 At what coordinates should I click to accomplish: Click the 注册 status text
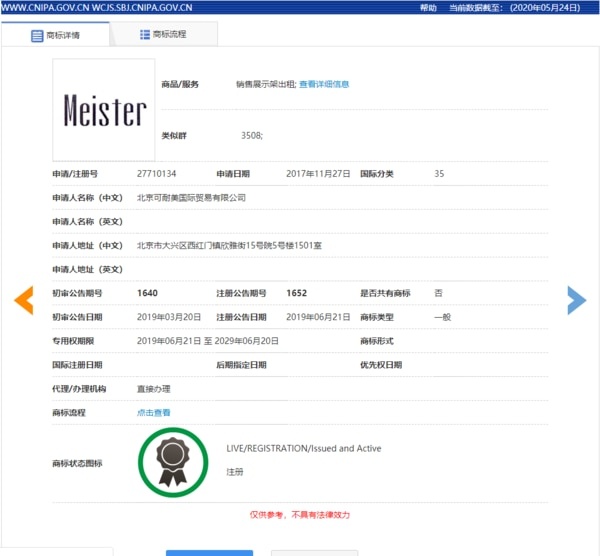click(x=235, y=472)
